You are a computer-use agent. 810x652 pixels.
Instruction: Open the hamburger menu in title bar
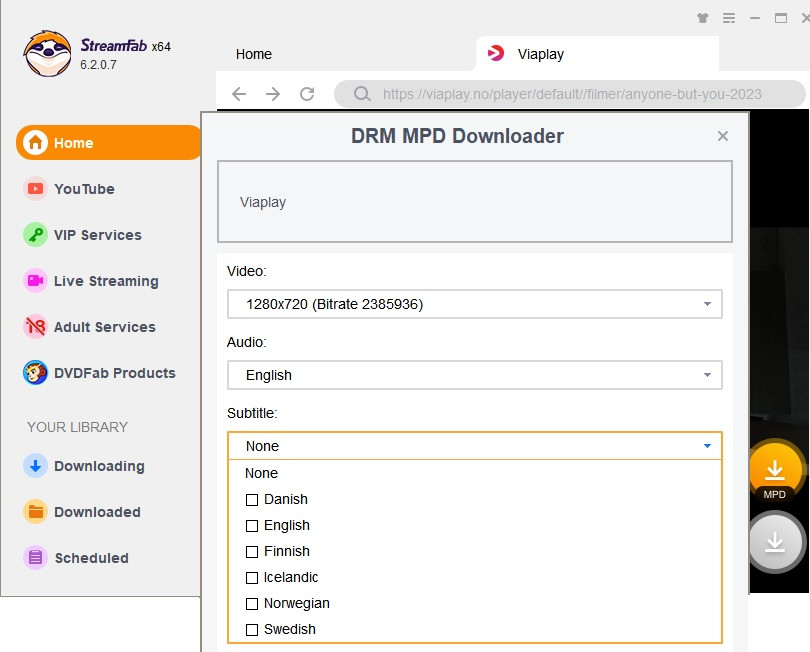729,18
